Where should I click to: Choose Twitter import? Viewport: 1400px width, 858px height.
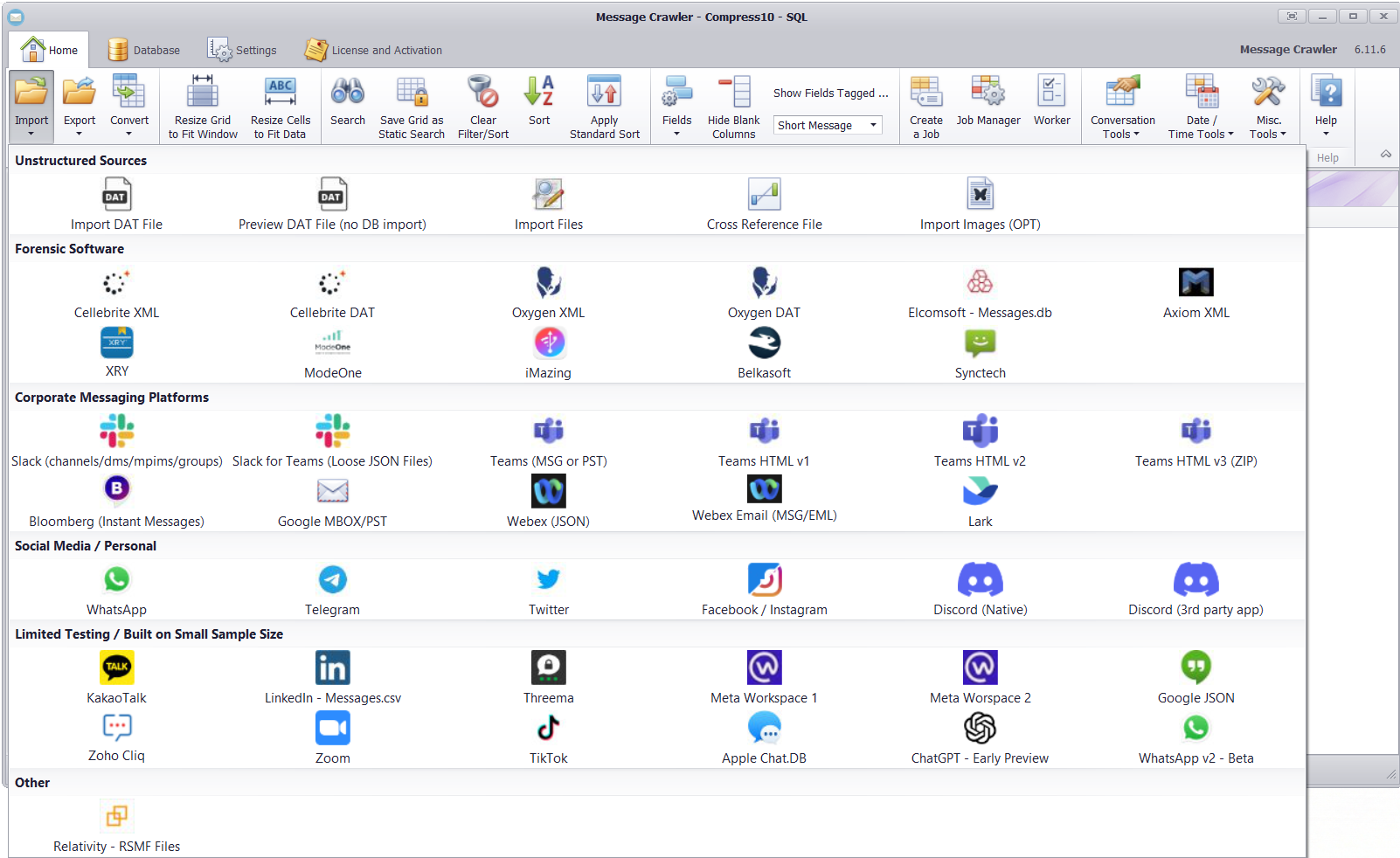click(x=548, y=591)
